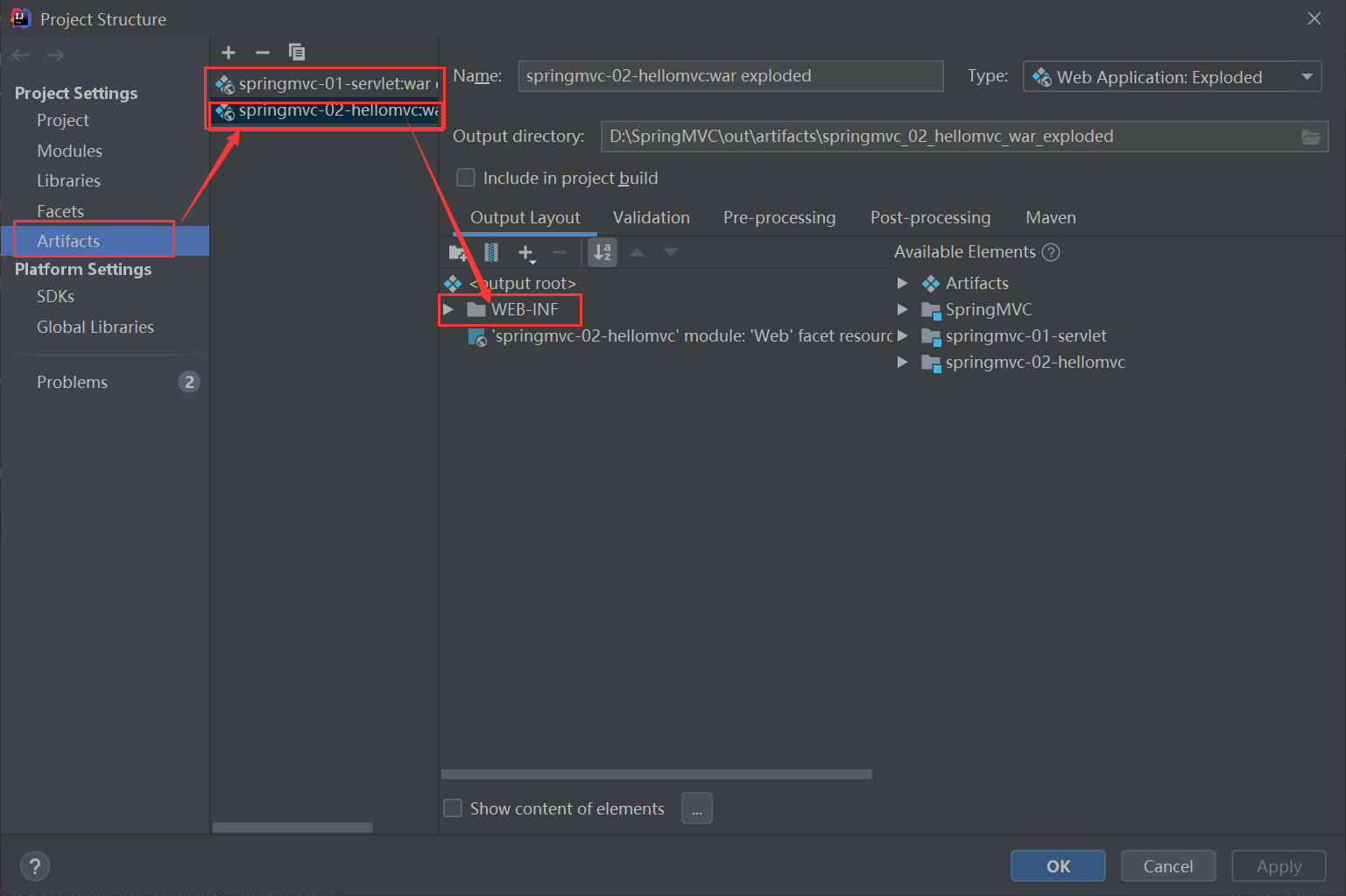Select Artifacts in the sidebar

coord(105,241)
